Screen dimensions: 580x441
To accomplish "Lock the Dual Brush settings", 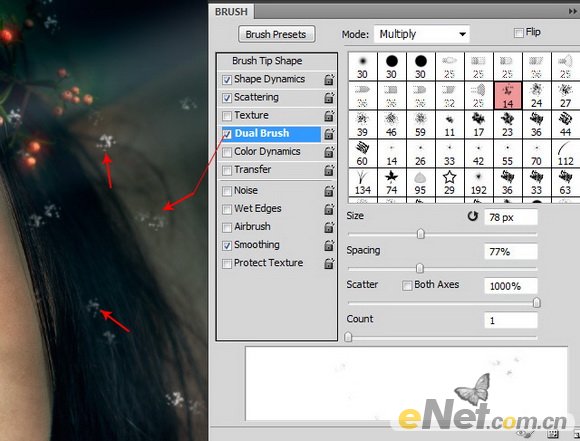I will (x=329, y=134).
